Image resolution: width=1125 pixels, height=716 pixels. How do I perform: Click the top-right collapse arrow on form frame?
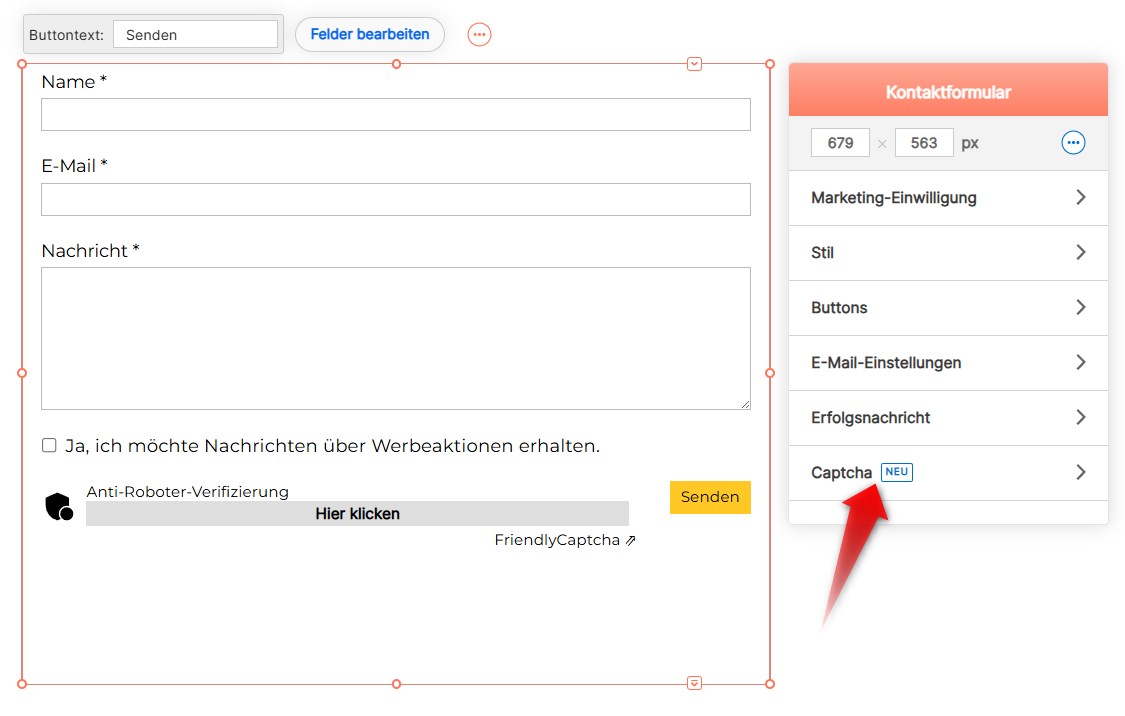695,64
